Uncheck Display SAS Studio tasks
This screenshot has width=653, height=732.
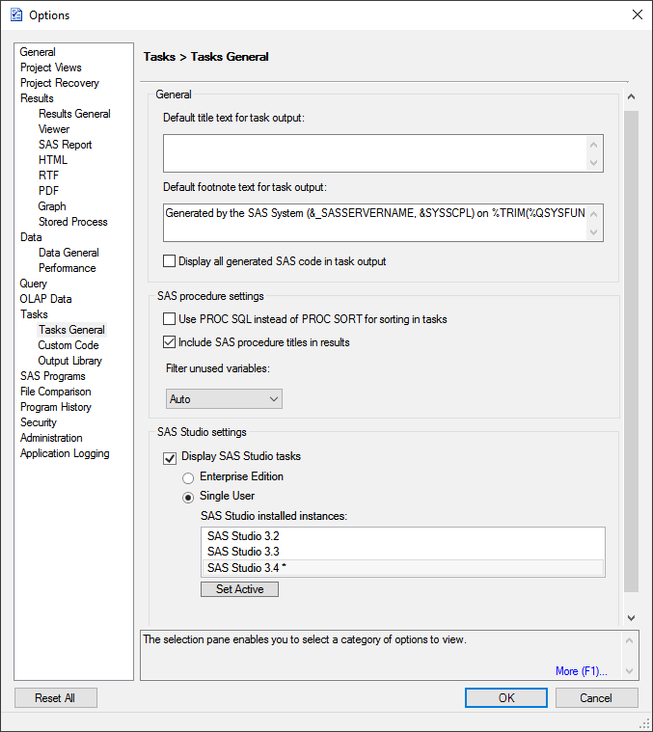pyautogui.click(x=169, y=458)
